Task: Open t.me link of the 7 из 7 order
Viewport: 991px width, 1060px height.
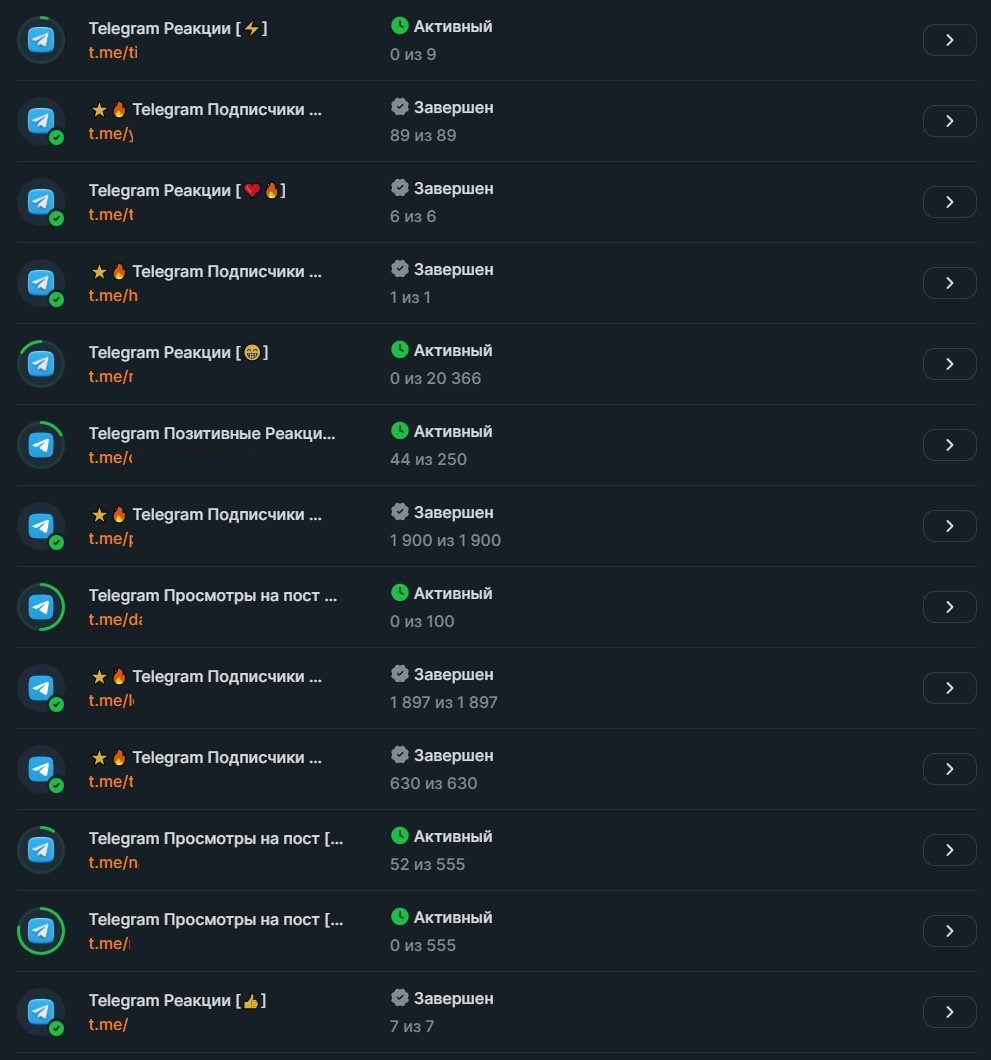Action: pyautogui.click(x=108, y=1025)
